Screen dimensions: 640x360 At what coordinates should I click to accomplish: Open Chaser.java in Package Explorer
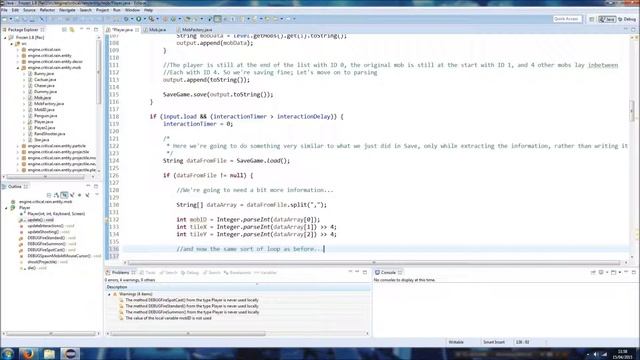(44, 86)
